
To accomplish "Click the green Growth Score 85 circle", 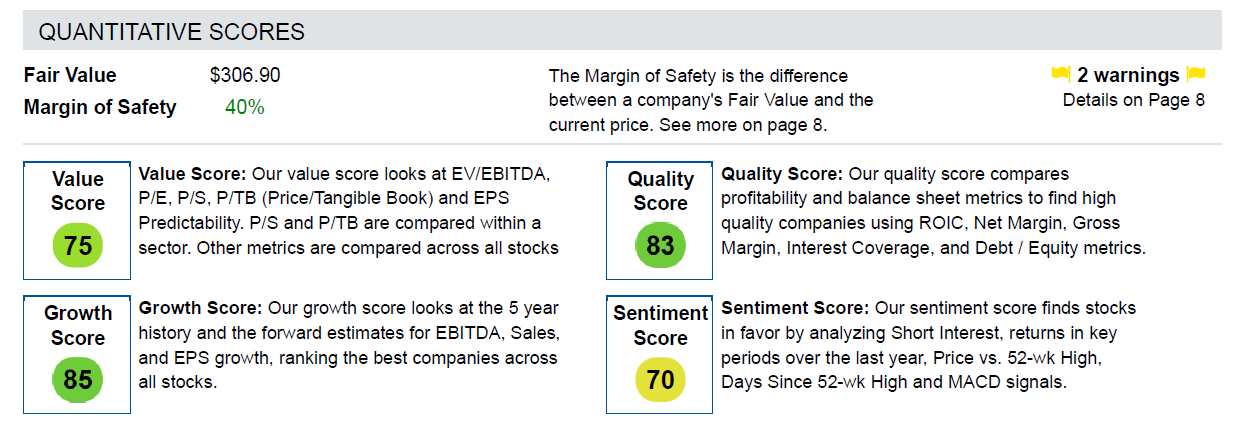I will (x=77, y=381).
